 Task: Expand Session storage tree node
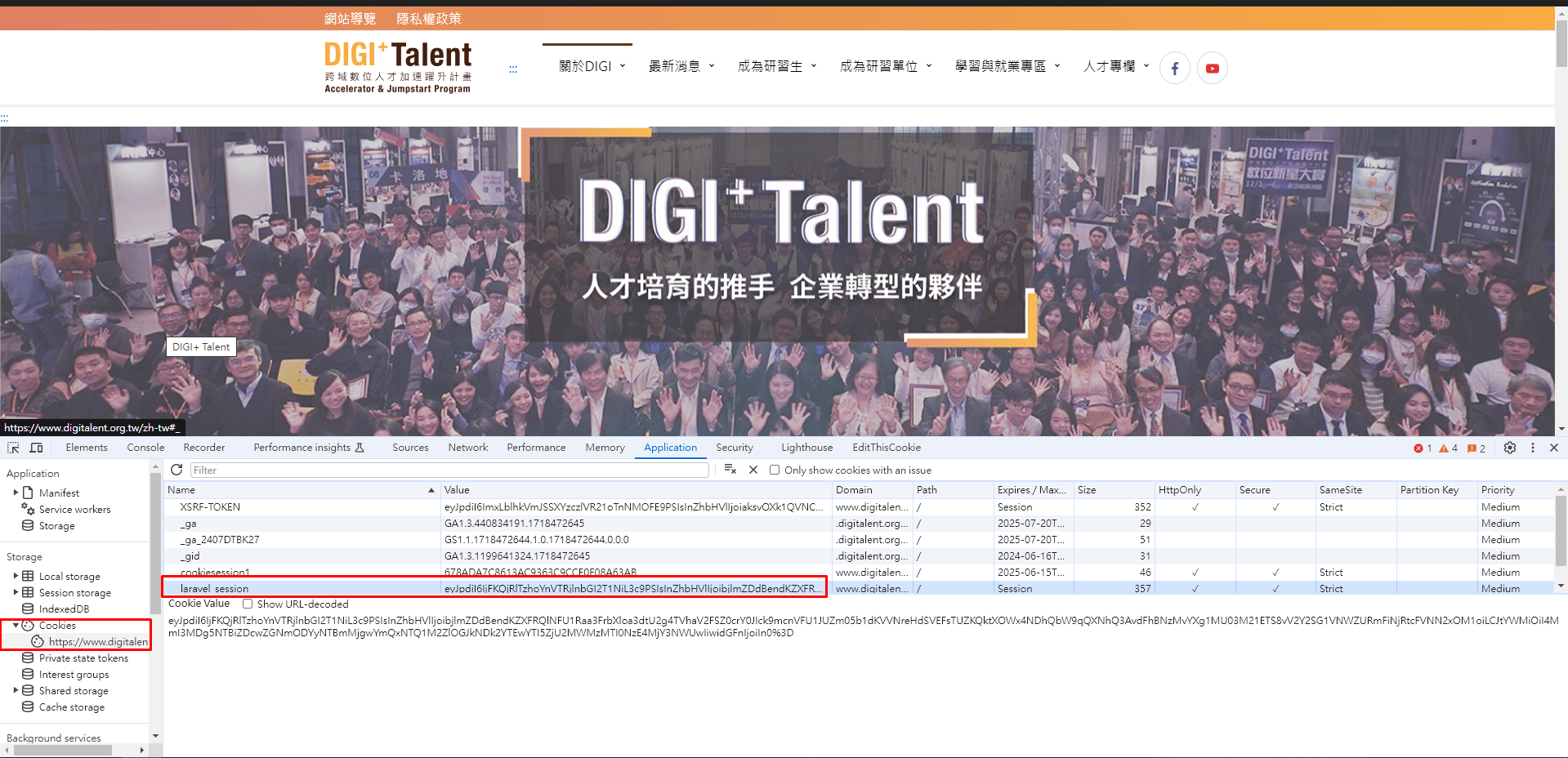point(16,592)
